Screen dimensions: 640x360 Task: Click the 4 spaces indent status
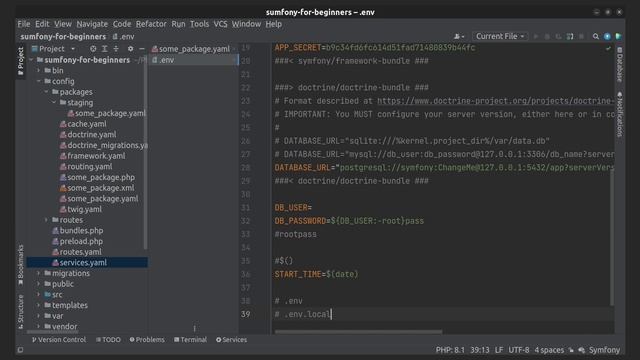[x=549, y=350]
